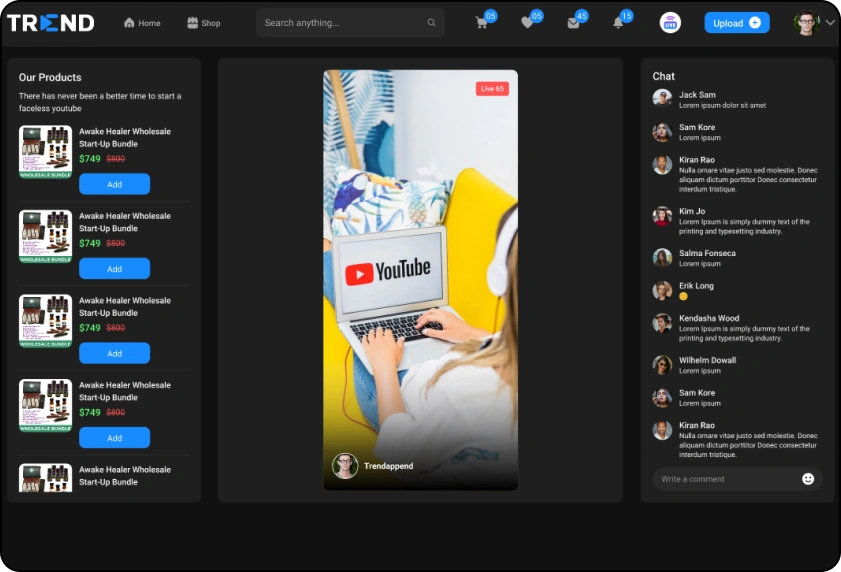Click the search magnifier icon
The width and height of the screenshot is (841, 572).
coord(431,23)
